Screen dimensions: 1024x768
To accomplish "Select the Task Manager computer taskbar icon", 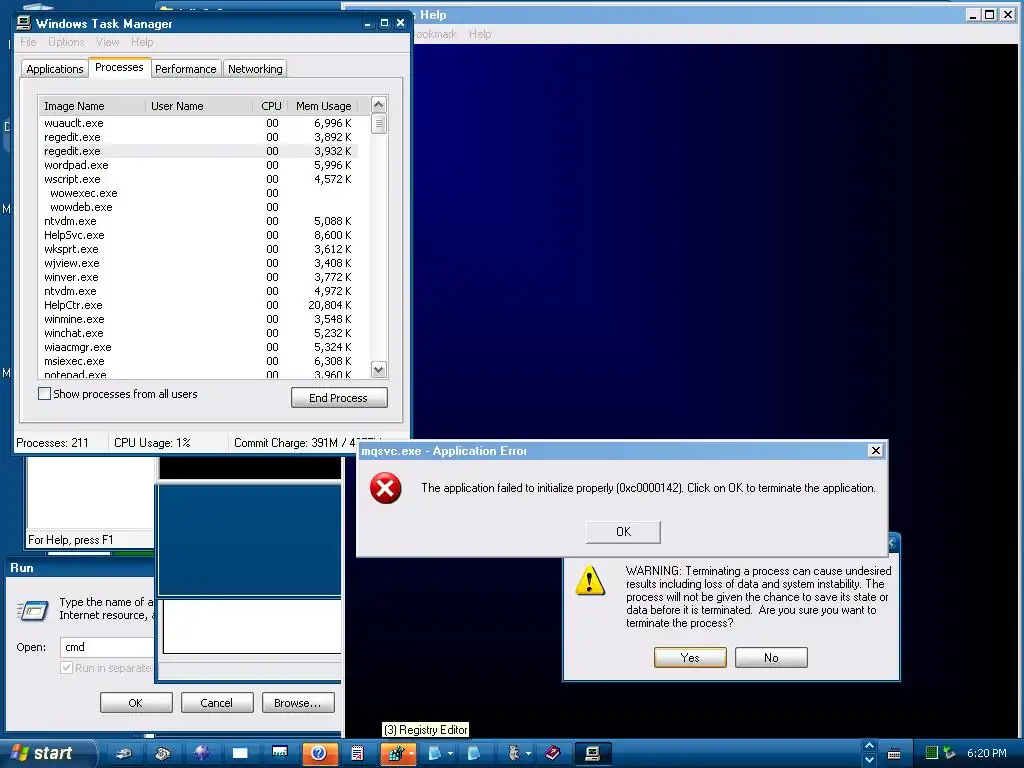I will (592, 754).
